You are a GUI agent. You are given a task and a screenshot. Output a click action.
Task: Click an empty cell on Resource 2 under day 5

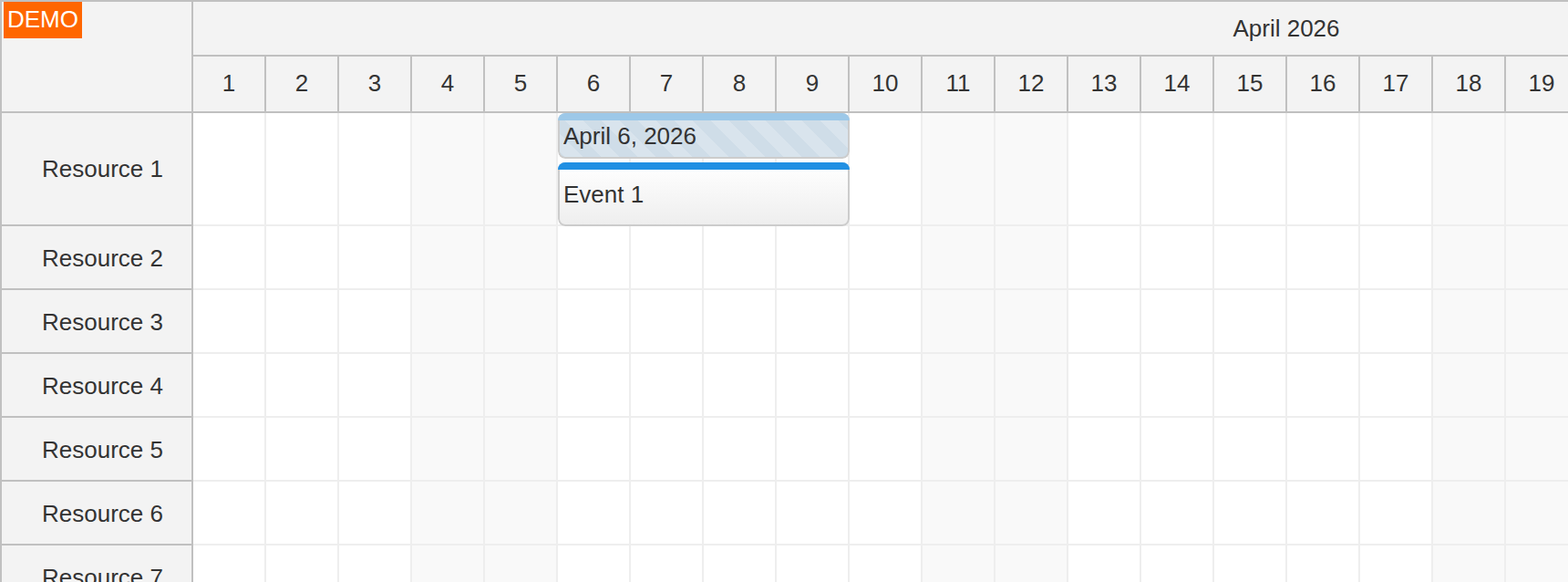tap(520, 257)
